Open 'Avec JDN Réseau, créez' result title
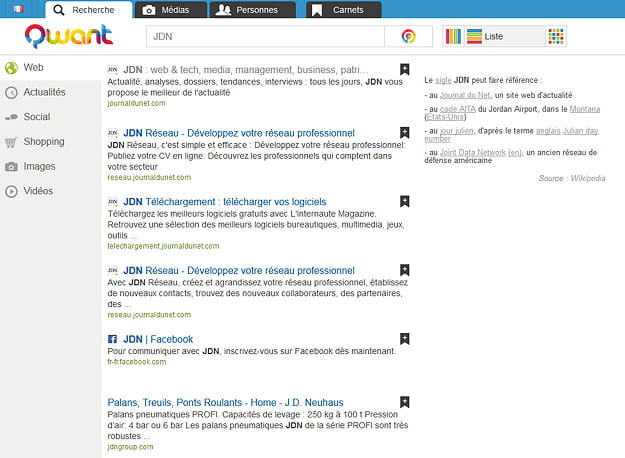625x458 pixels. (239, 271)
